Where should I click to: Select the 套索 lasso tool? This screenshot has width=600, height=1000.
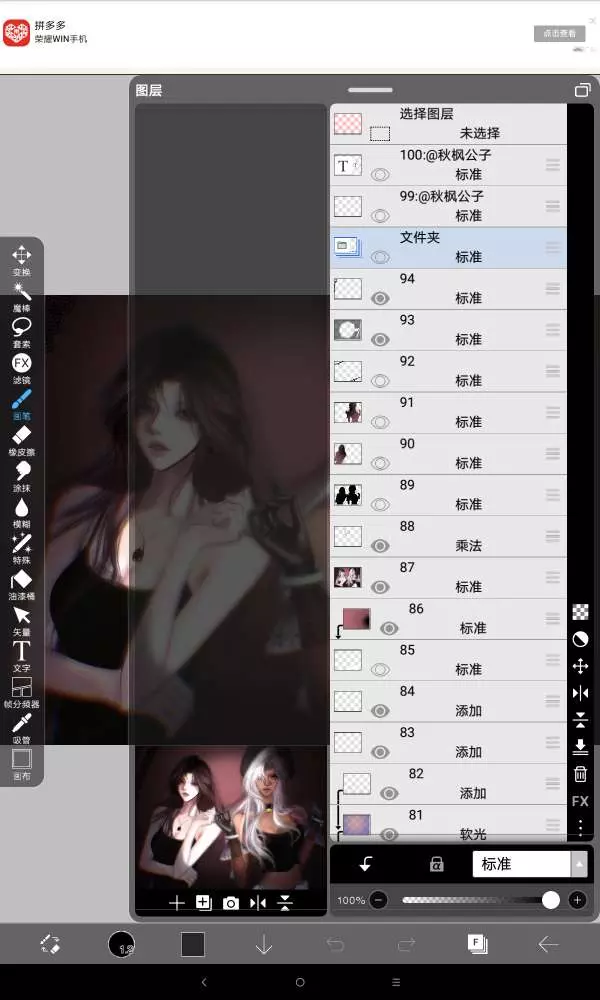point(22,332)
